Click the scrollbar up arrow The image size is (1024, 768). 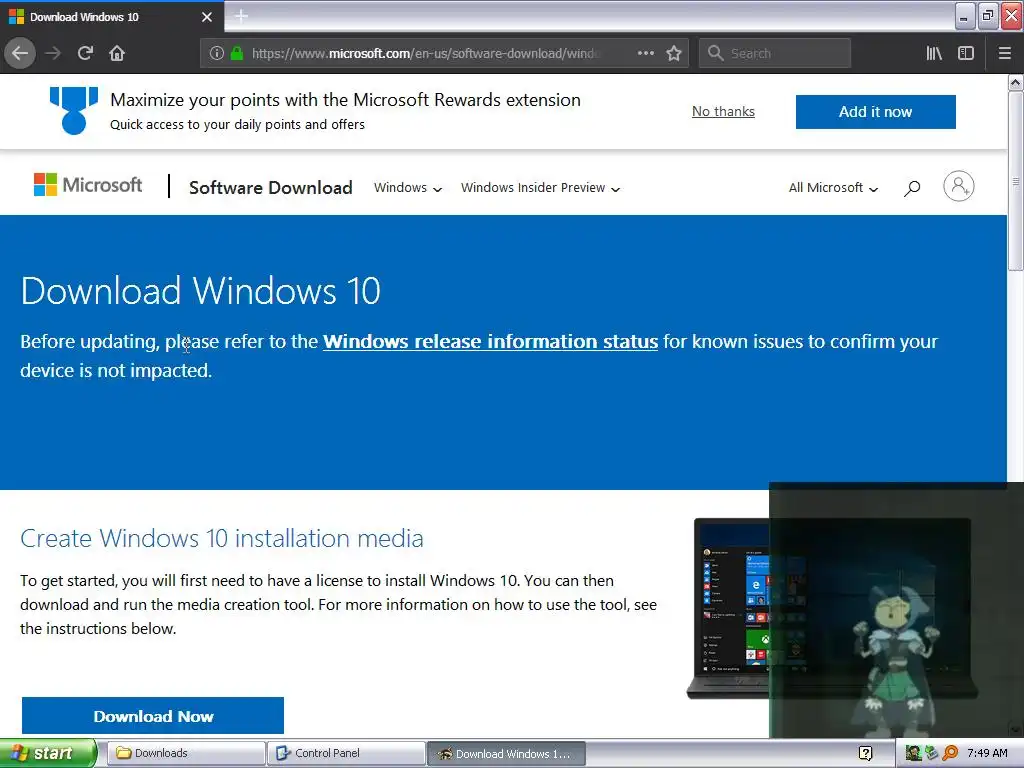[x=1015, y=82]
